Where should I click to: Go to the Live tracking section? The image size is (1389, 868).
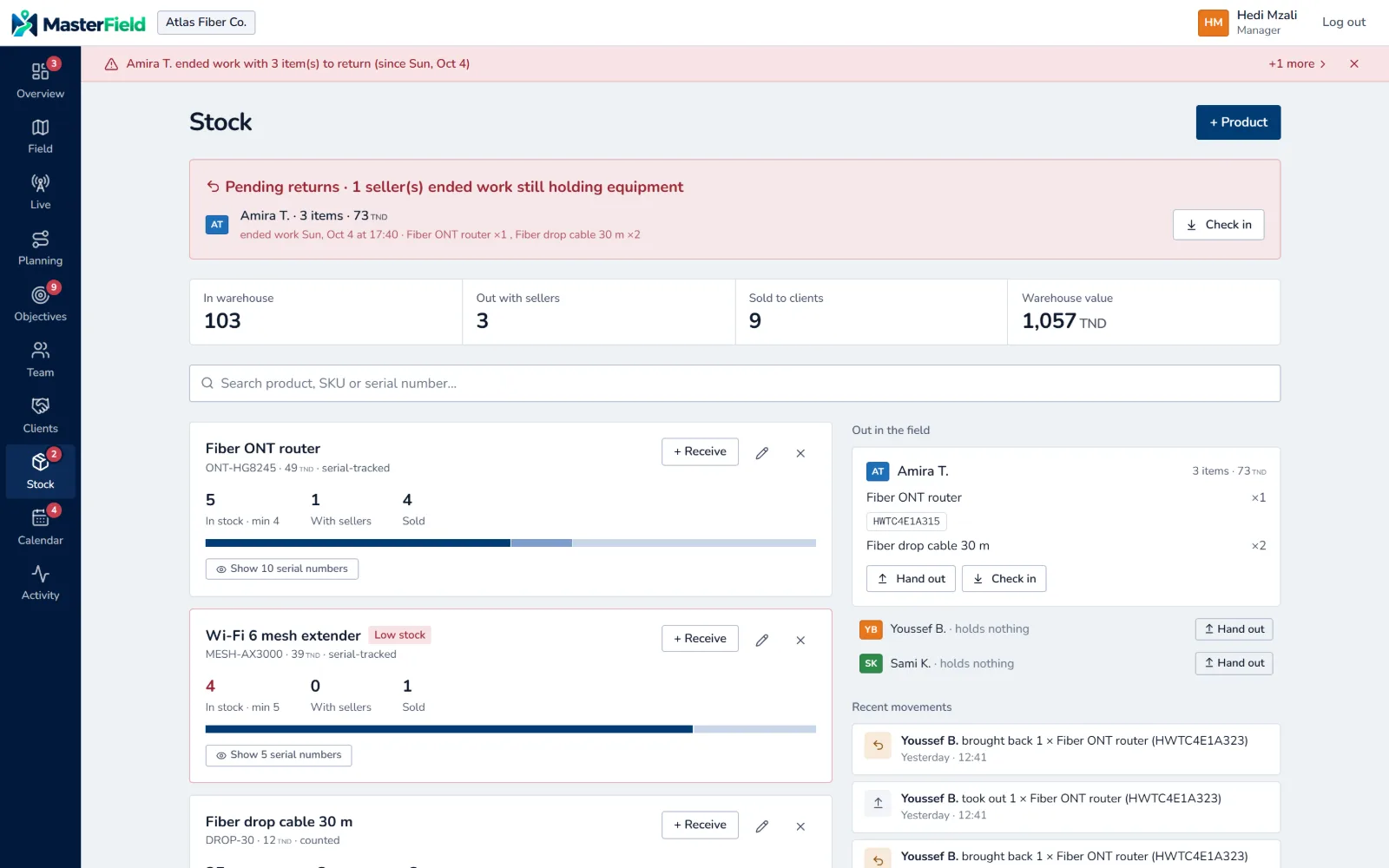pyautogui.click(x=40, y=192)
